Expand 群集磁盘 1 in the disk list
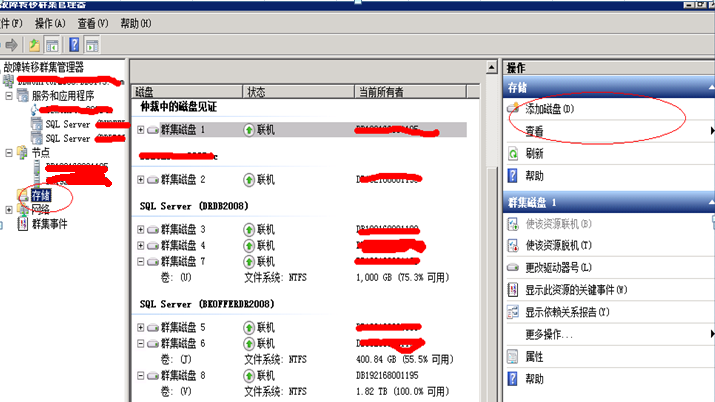715x402 pixels. click(141, 130)
